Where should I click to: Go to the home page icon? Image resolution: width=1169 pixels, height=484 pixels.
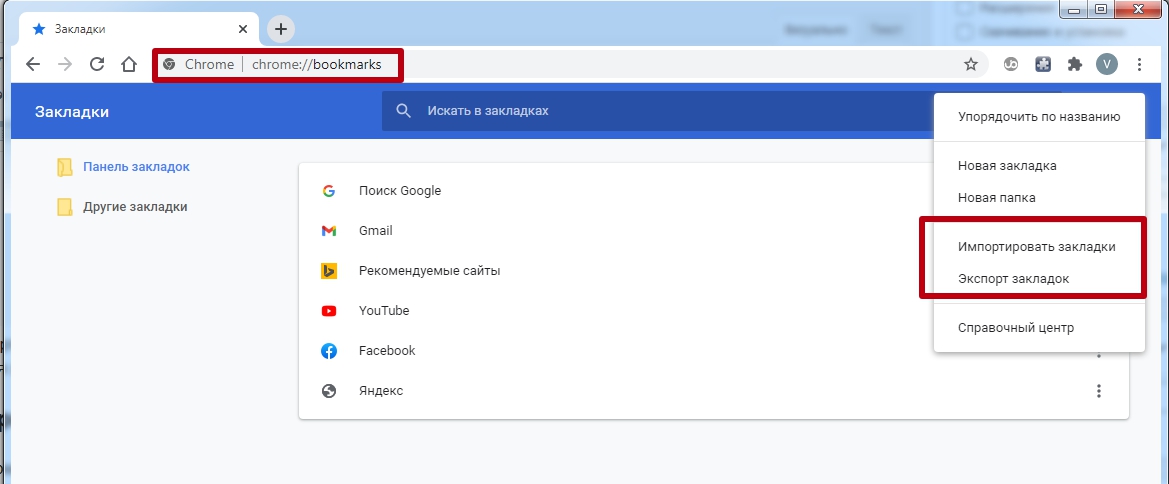128,65
